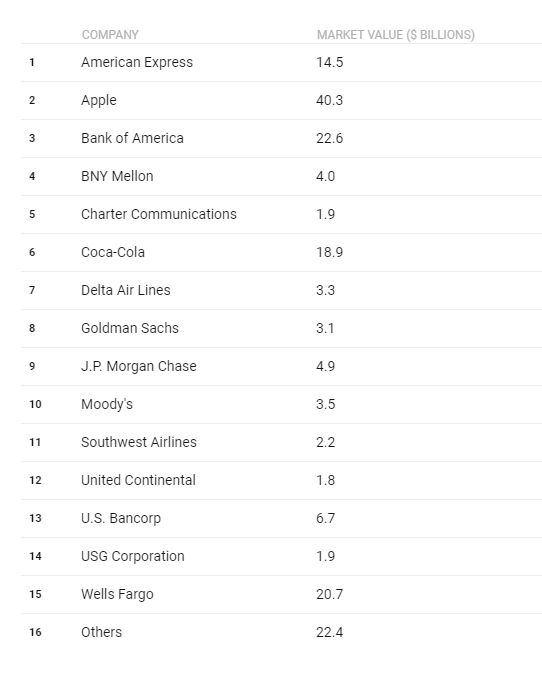The height and width of the screenshot is (674, 542).
Task: Click the U.S. Bancorp entry
Action: click(x=121, y=518)
